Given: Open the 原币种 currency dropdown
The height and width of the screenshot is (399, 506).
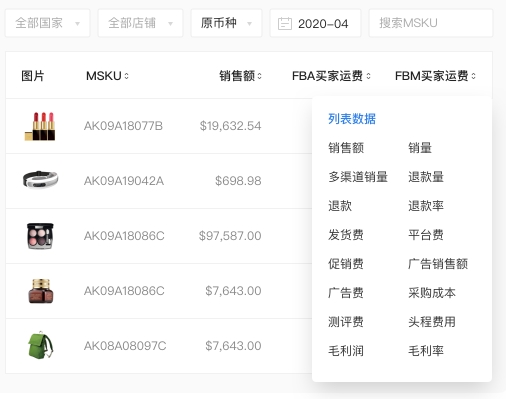Looking at the screenshot, I should tap(226, 23).
